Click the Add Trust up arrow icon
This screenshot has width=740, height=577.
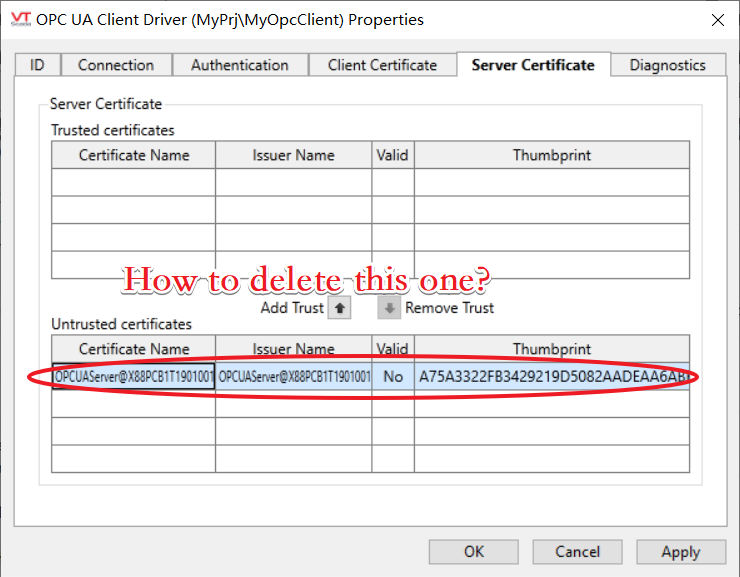339,308
